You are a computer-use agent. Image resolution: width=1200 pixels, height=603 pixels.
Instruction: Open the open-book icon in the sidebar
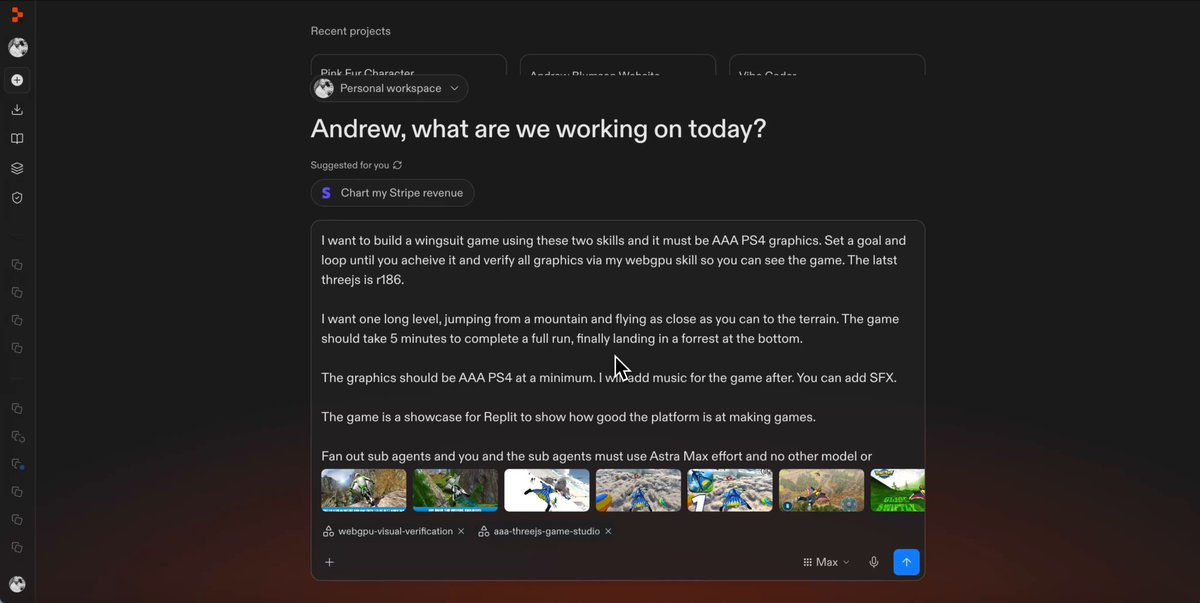click(17, 139)
